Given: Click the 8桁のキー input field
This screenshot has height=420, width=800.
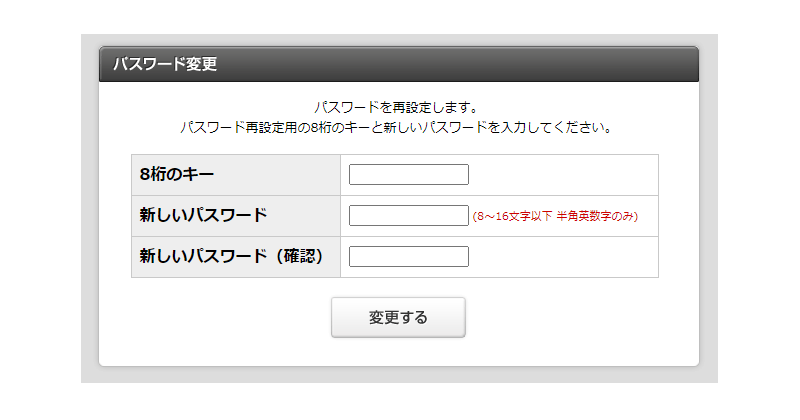Looking at the screenshot, I should pyautogui.click(x=408, y=175).
